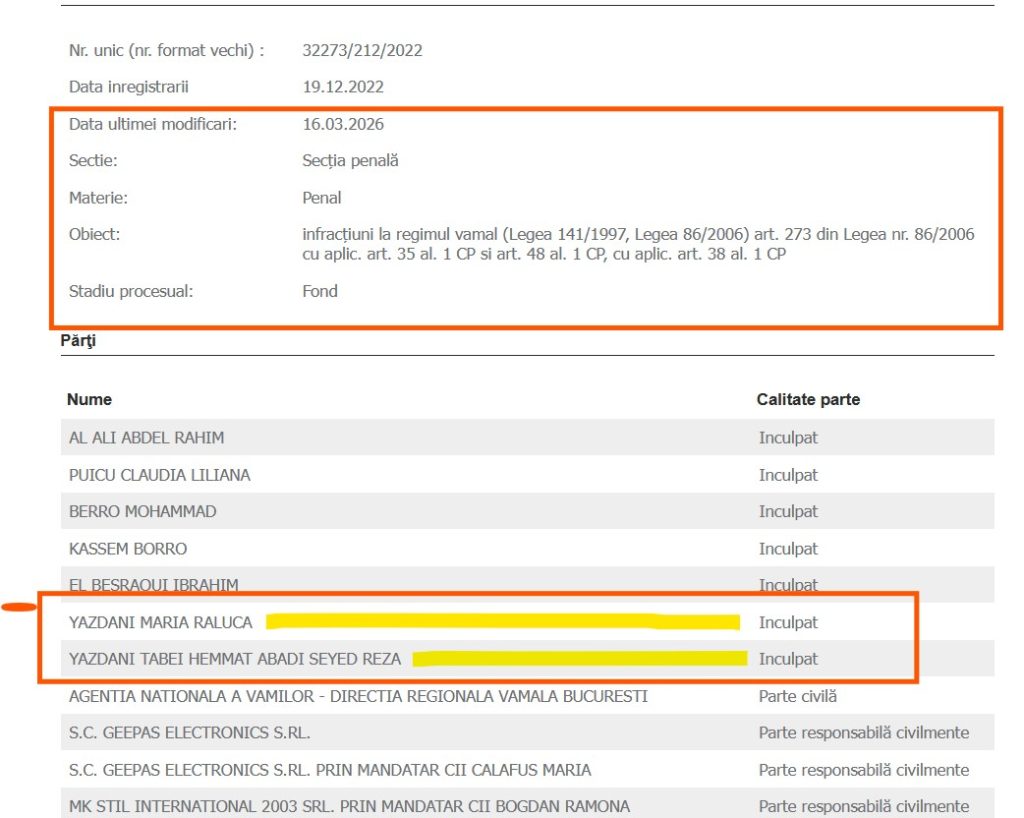Select the EL BESRAOUI IBRAHIM row
Screen dimensions: 1024x818
[528, 584]
